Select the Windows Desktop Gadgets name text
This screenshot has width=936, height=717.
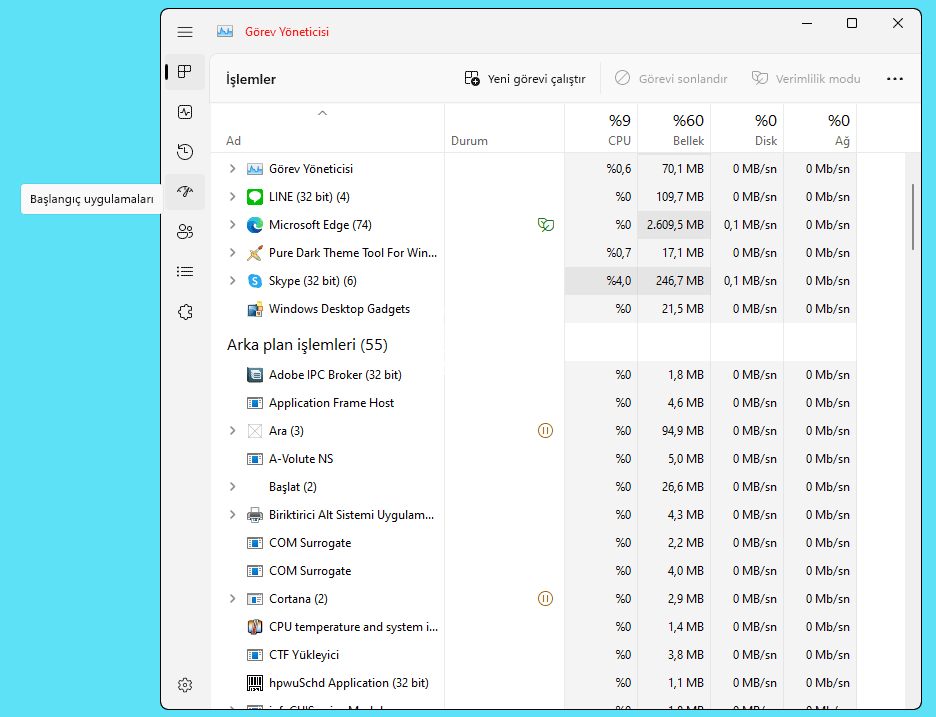coord(339,309)
